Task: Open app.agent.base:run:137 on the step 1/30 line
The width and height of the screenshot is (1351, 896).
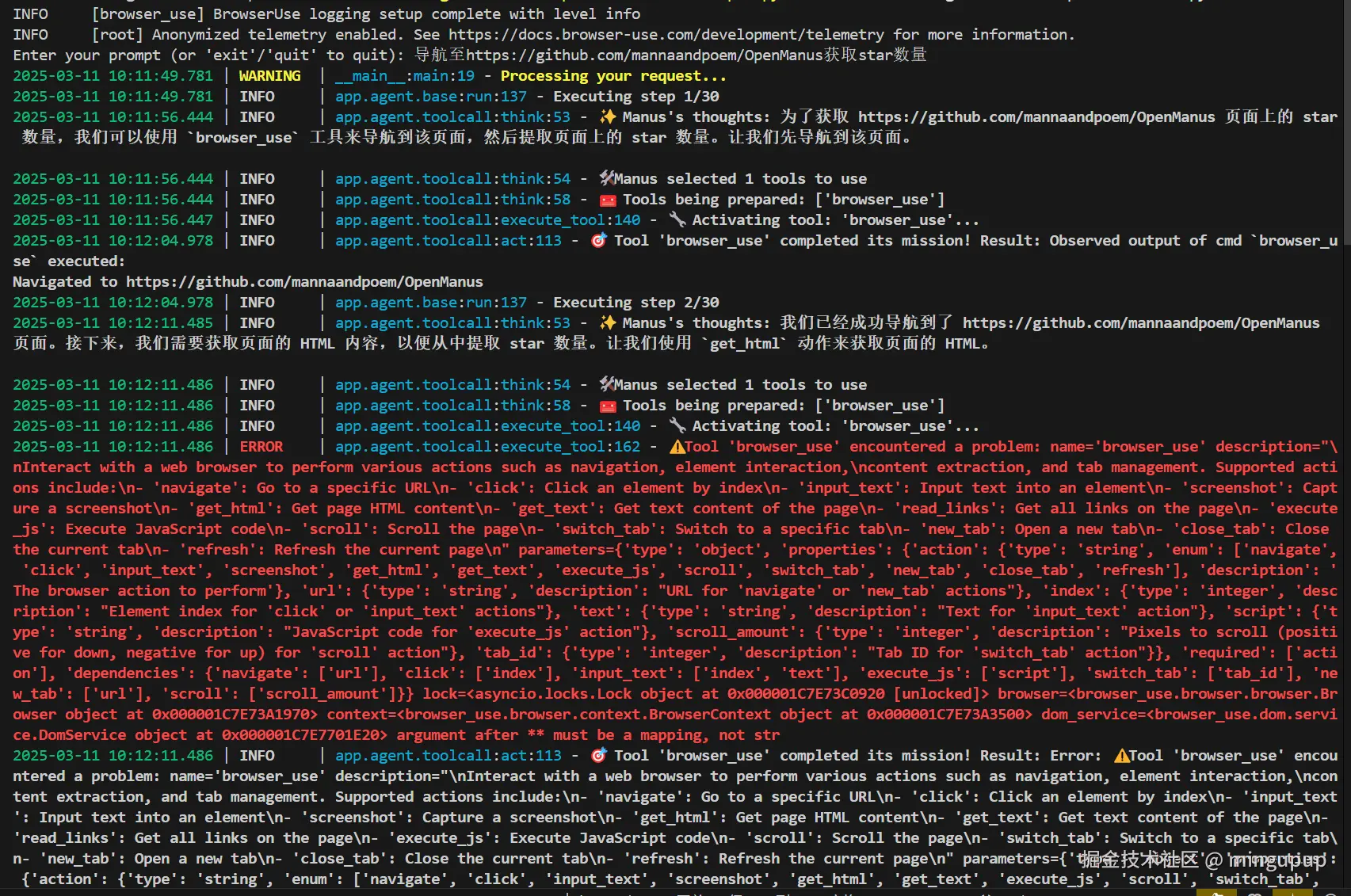Action: coord(430,97)
